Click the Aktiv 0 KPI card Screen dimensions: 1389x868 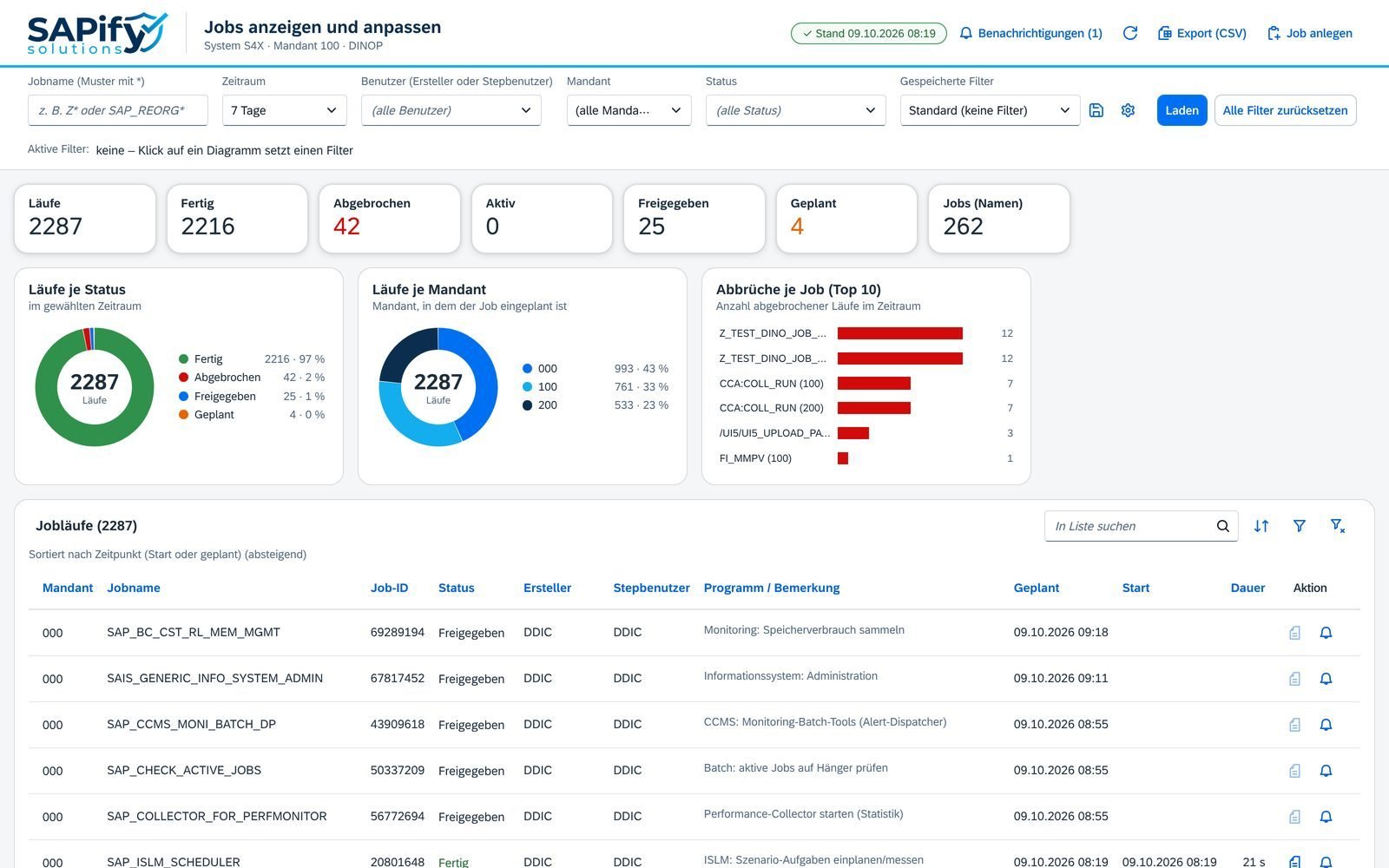tap(543, 219)
